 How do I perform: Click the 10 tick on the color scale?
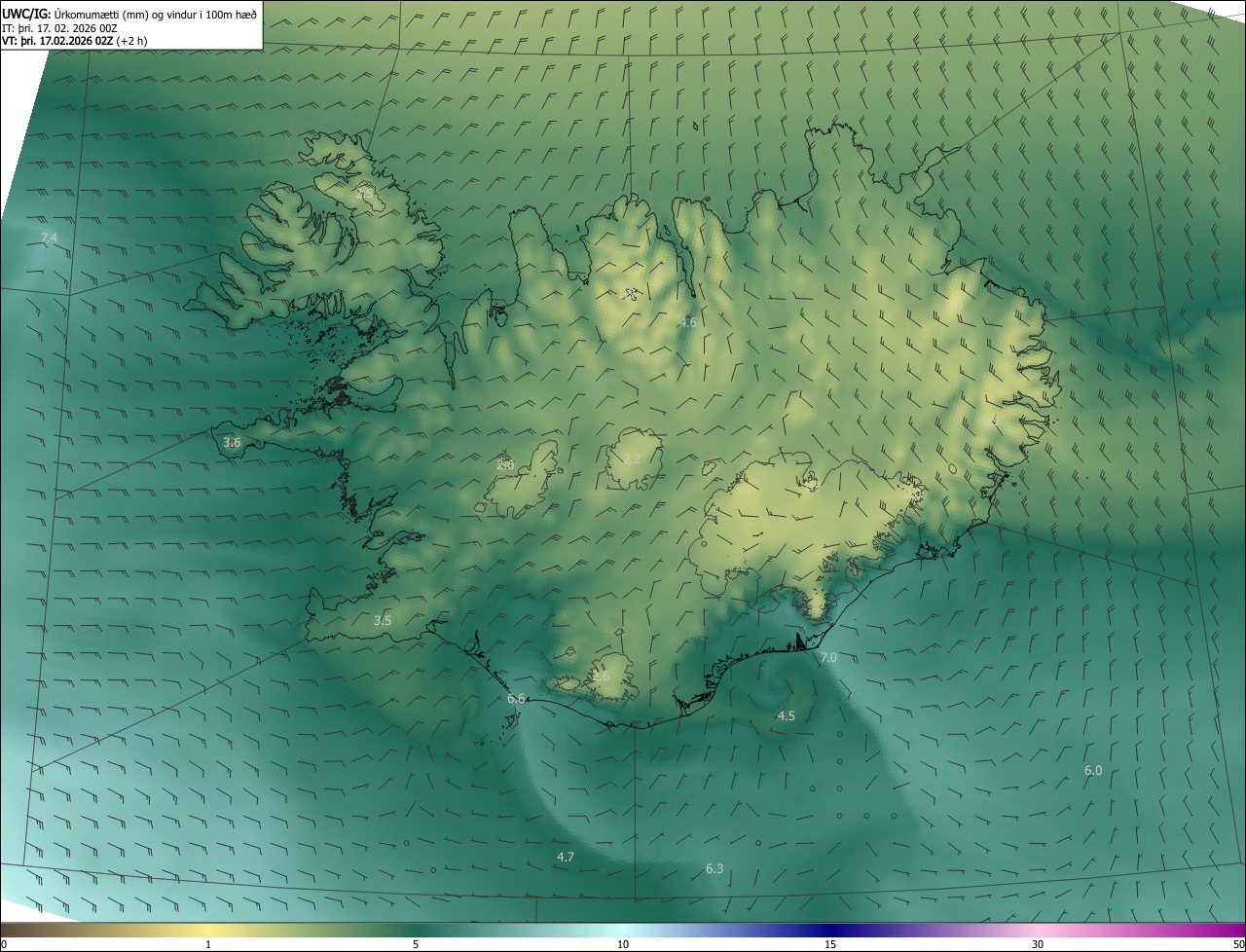pyautogui.click(x=623, y=945)
